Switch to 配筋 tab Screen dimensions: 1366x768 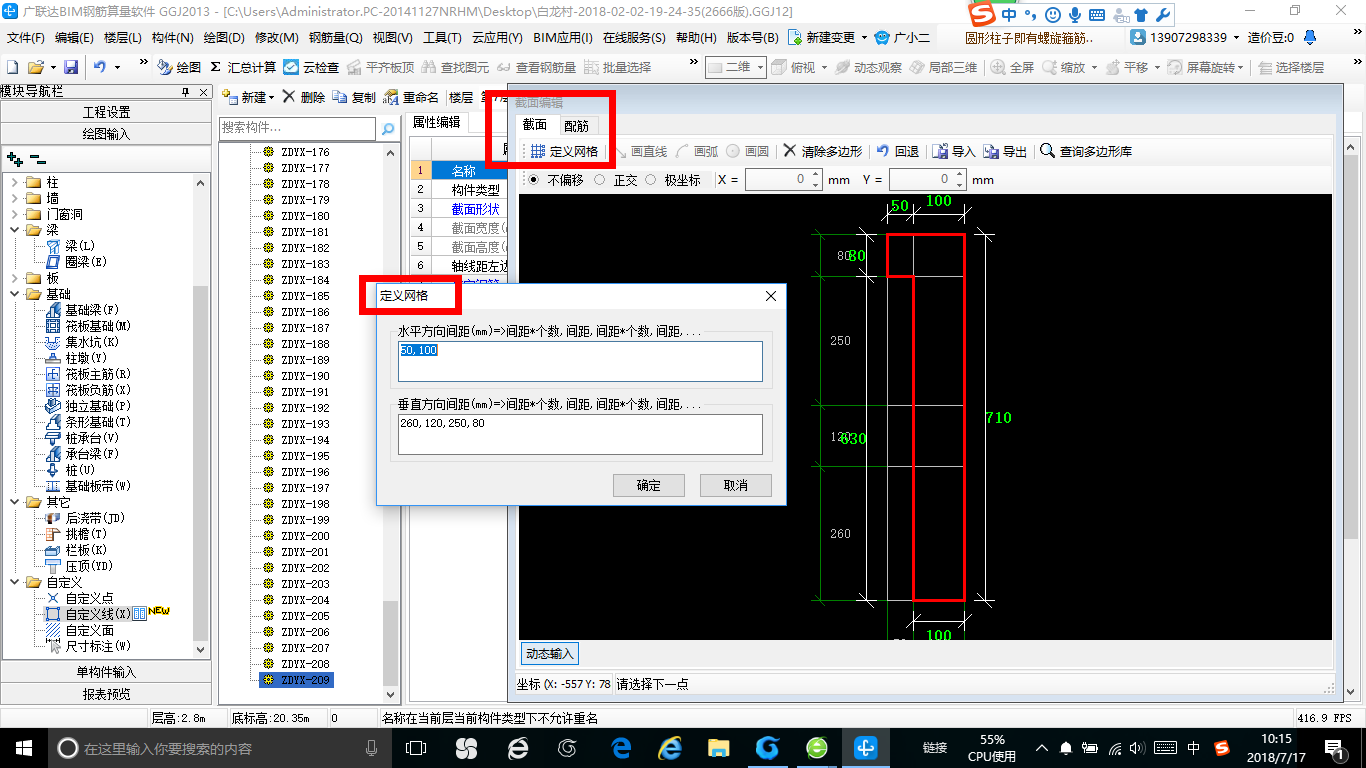coord(576,126)
